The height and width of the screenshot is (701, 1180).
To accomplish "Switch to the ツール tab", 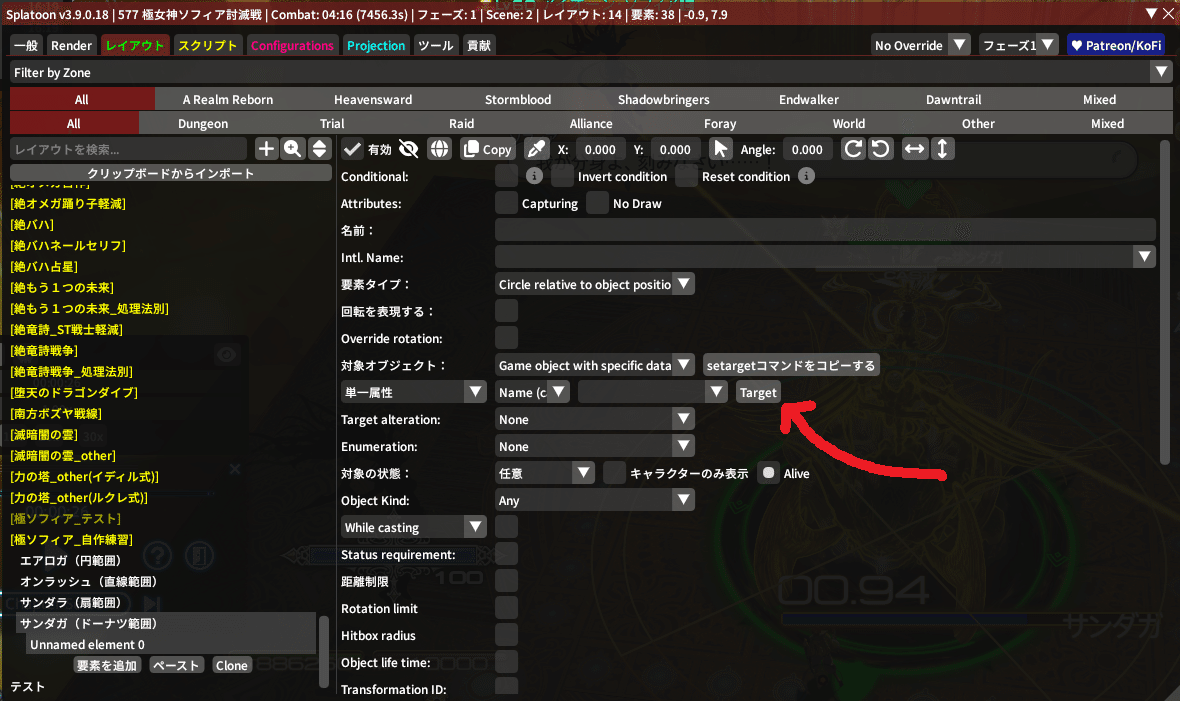I will click(x=436, y=45).
